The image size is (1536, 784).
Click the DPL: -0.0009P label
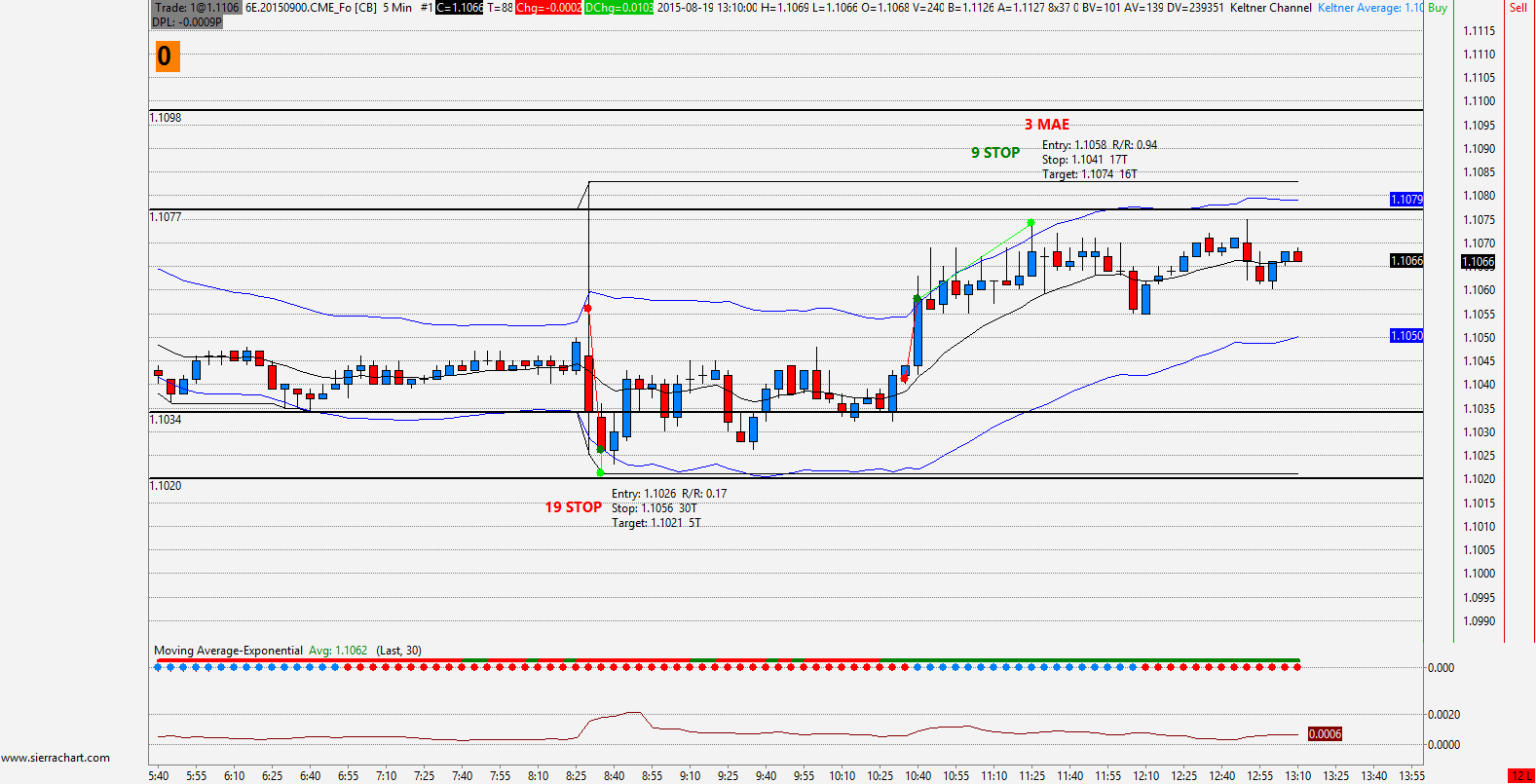[x=187, y=21]
